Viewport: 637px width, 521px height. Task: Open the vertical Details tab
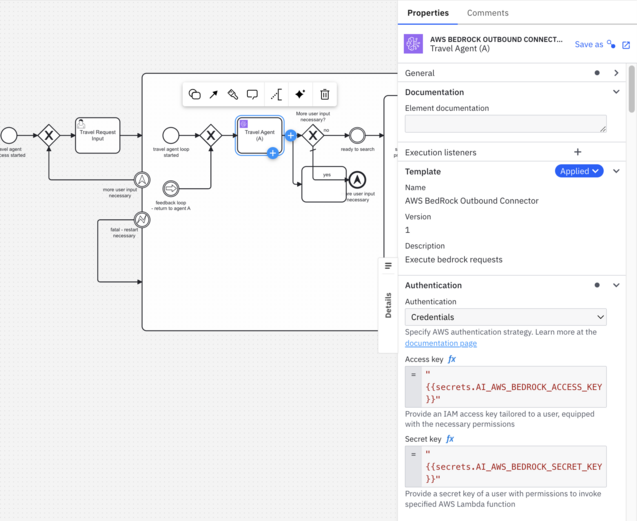388,305
